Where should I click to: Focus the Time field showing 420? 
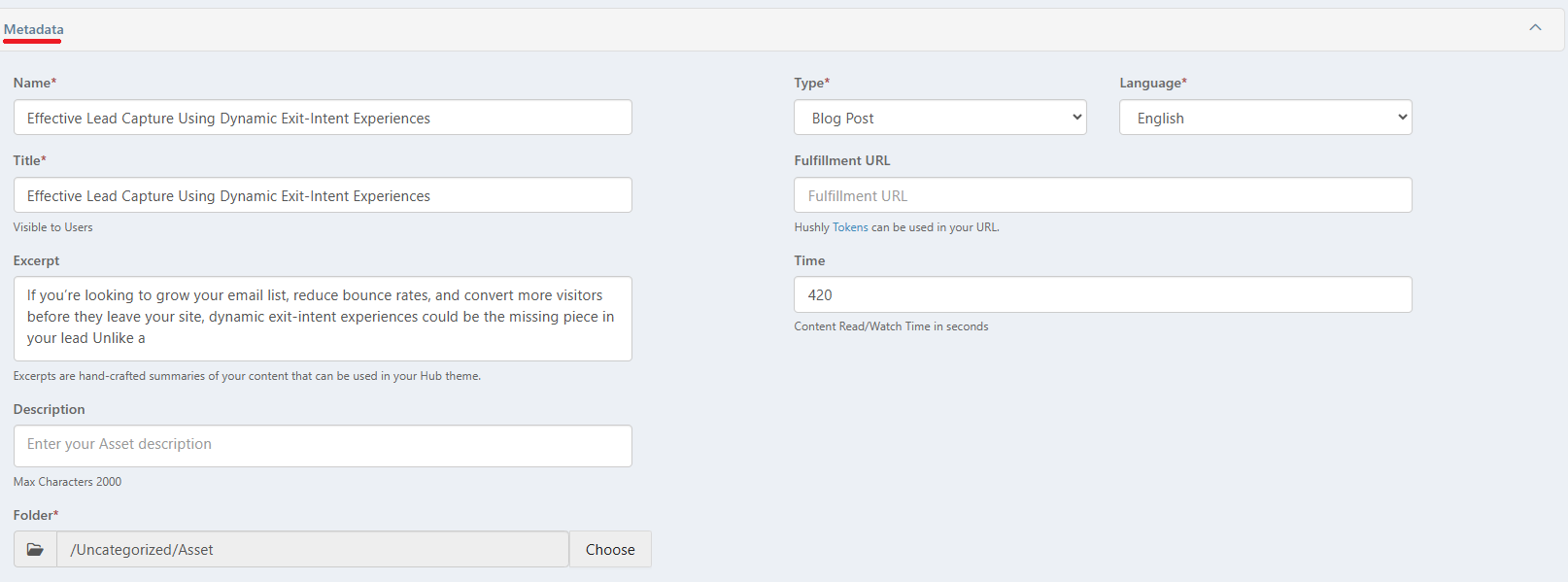(x=1103, y=294)
